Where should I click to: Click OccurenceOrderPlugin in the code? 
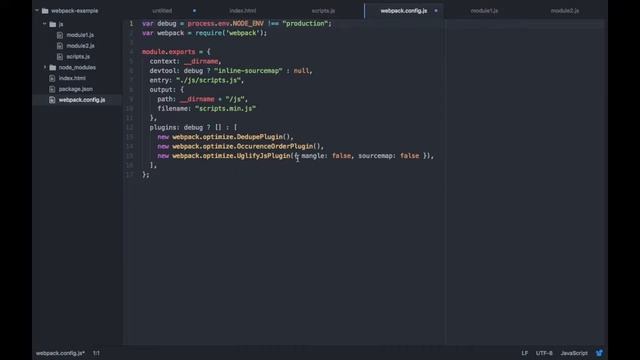(x=275, y=146)
